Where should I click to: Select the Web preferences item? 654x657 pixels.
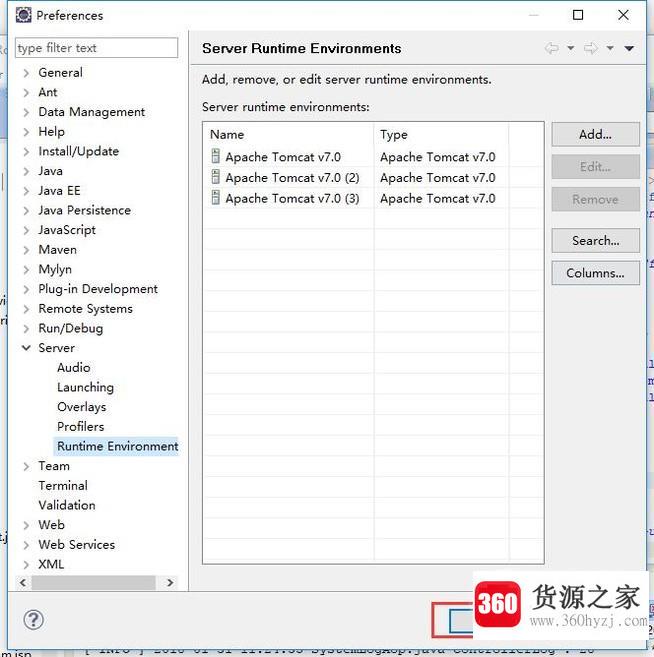[52, 525]
